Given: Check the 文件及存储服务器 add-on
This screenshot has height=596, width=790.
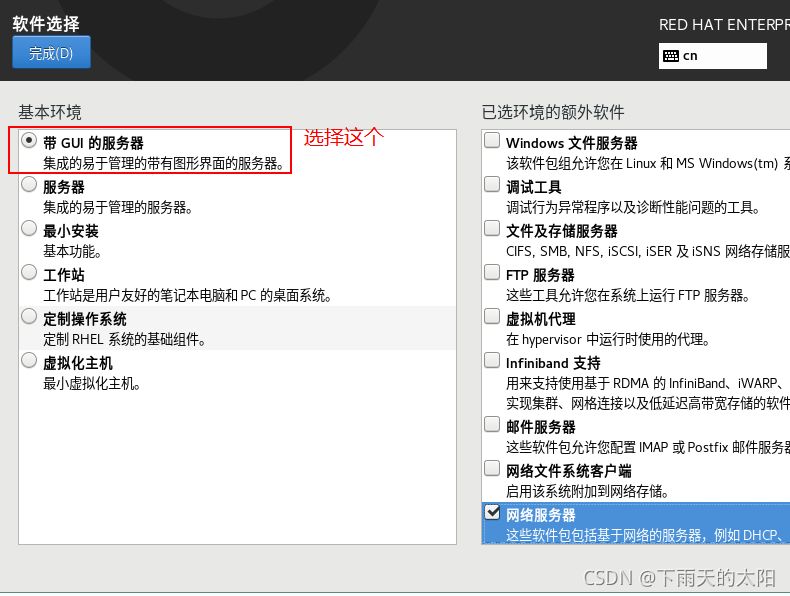Looking at the screenshot, I should (492, 228).
